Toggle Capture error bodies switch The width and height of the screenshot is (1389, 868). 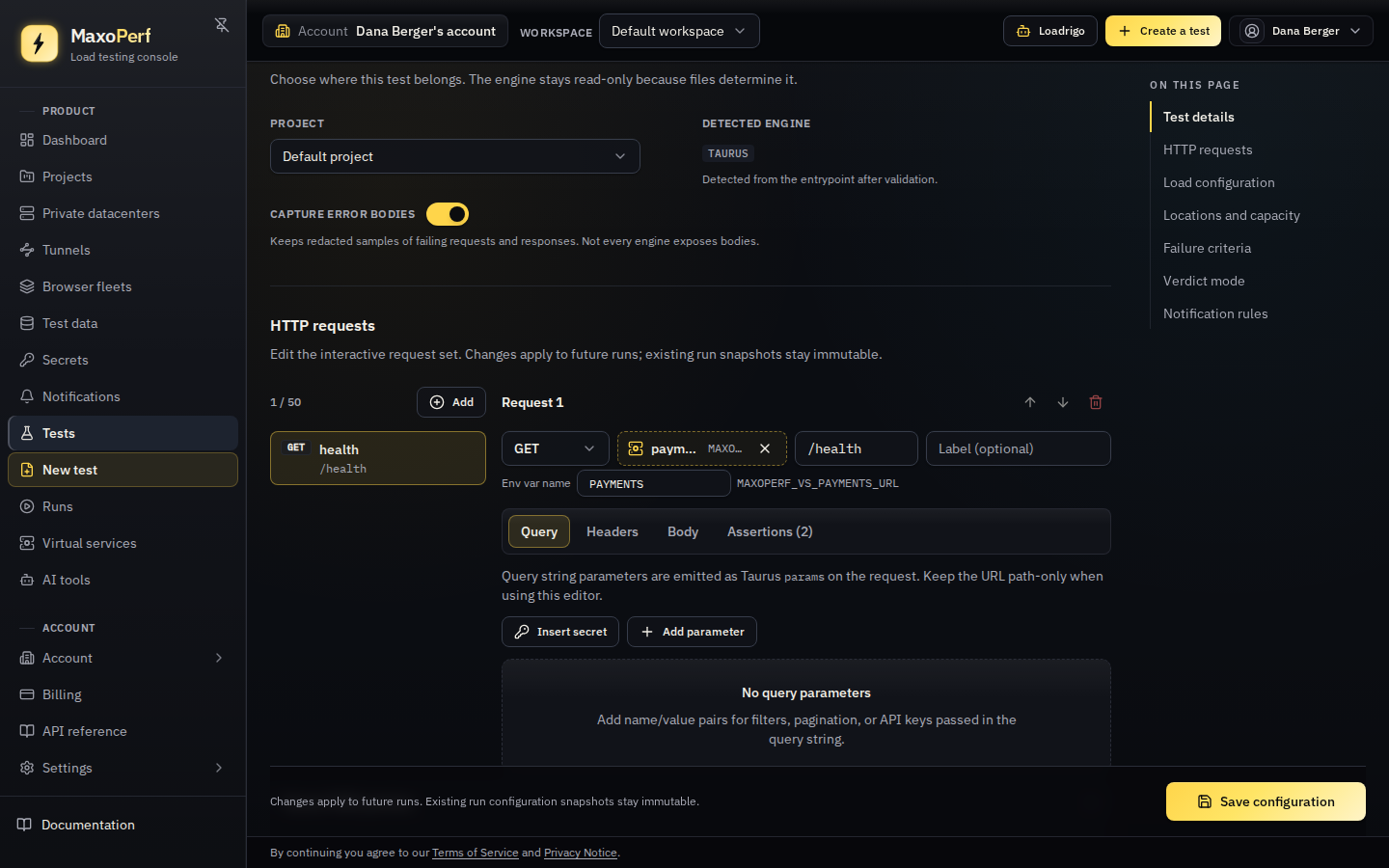(x=448, y=214)
